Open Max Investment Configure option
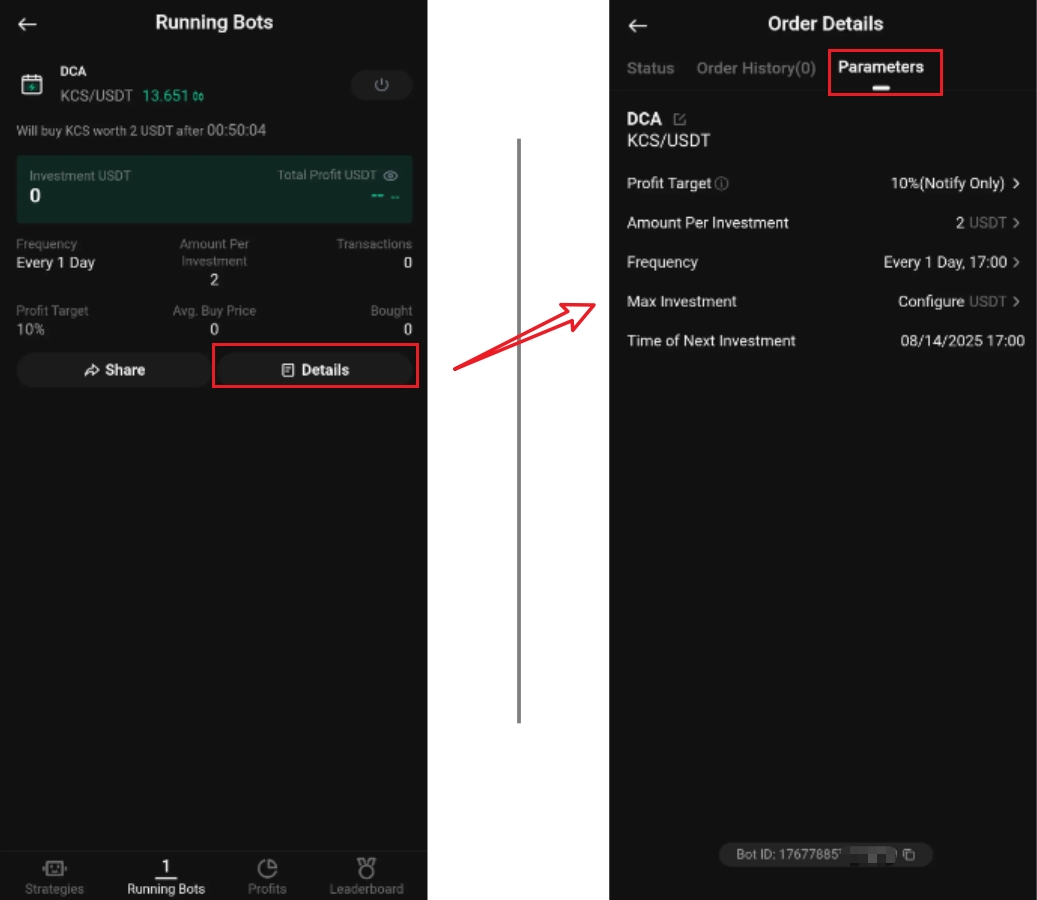Viewport: 1037px width, 900px height. pyautogui.click(x=1016, y=301)
